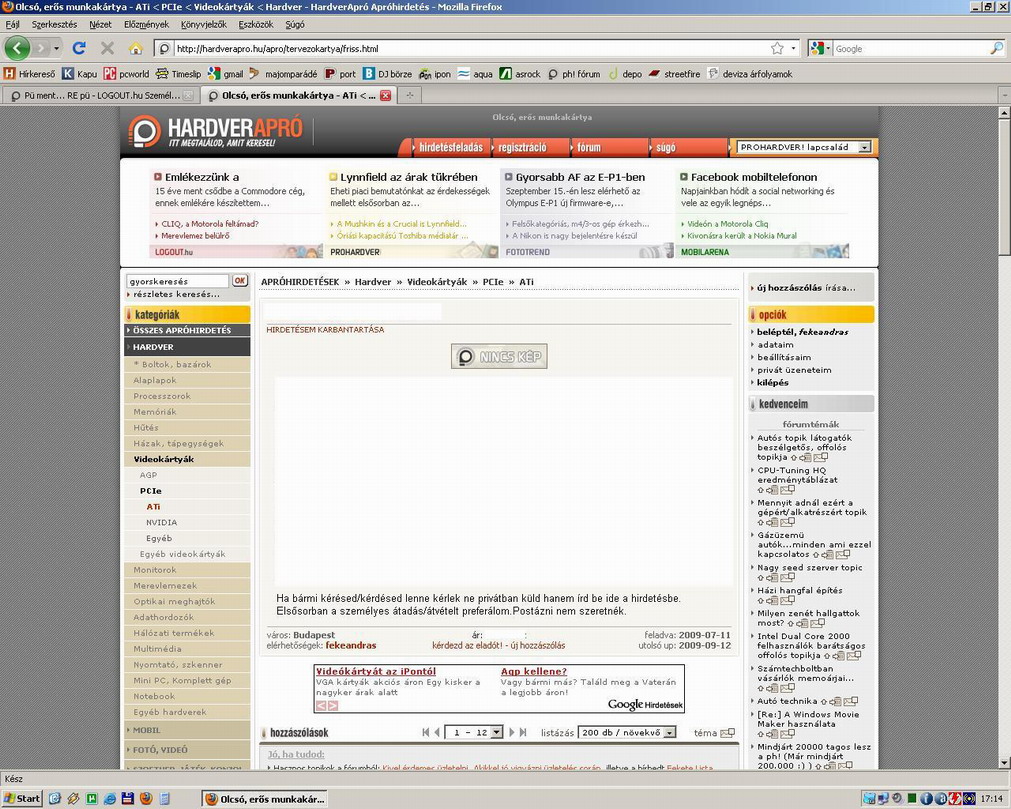Open the Eszközök menu

(256, 24)
